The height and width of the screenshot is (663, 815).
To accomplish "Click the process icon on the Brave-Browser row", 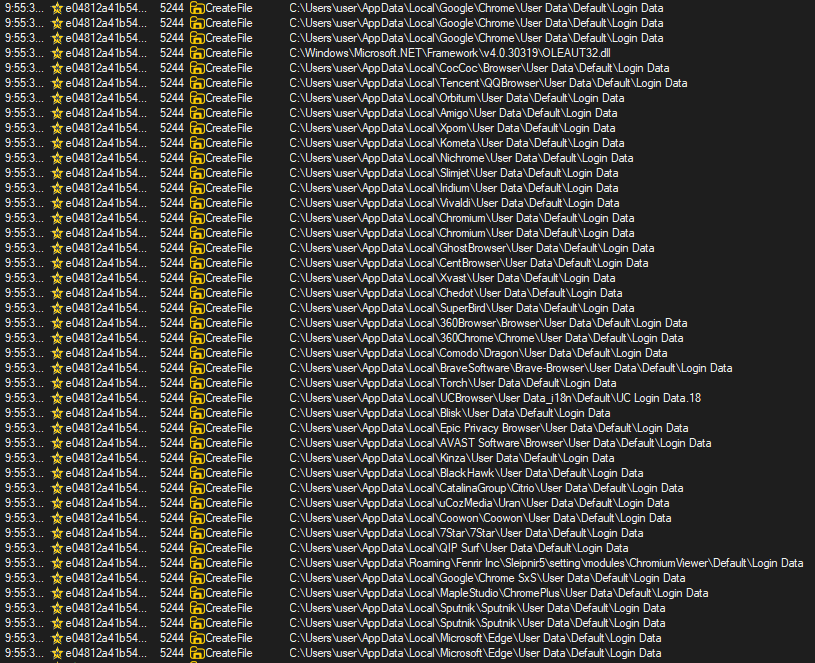I will (x=57, y=368).
